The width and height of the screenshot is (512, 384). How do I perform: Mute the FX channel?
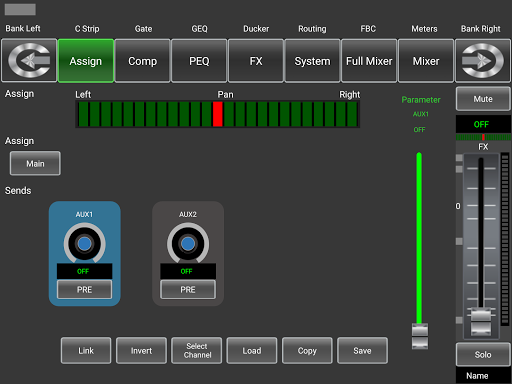[x=483, y=99]
